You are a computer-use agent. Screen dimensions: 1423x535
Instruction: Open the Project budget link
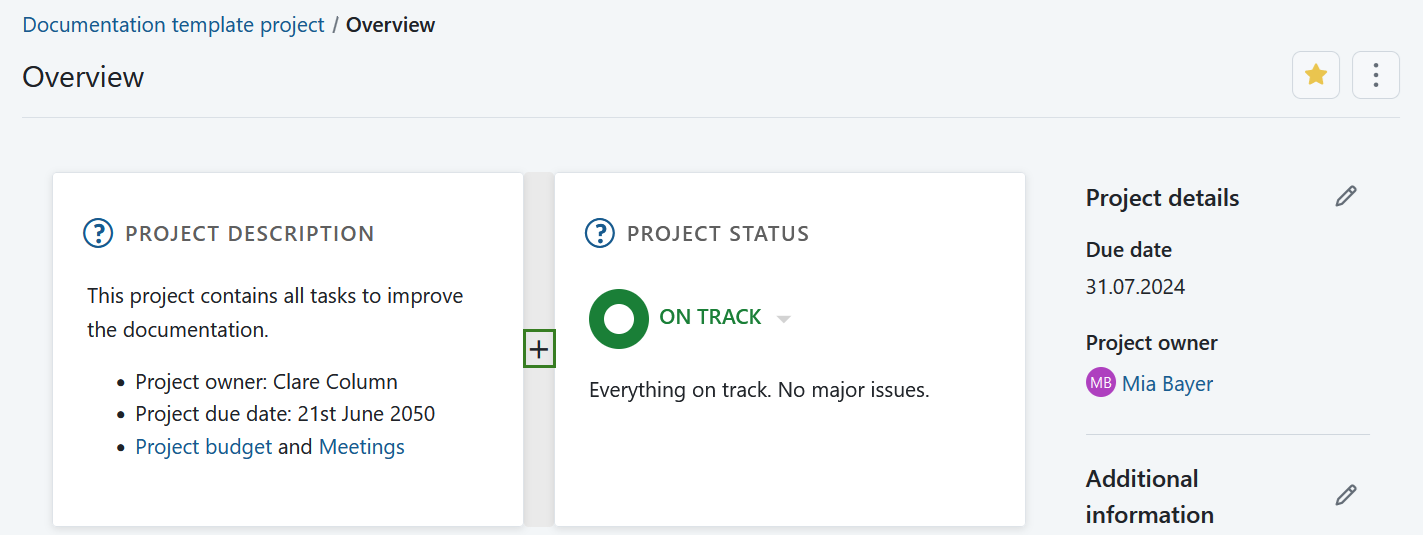(x=204, y=447)
